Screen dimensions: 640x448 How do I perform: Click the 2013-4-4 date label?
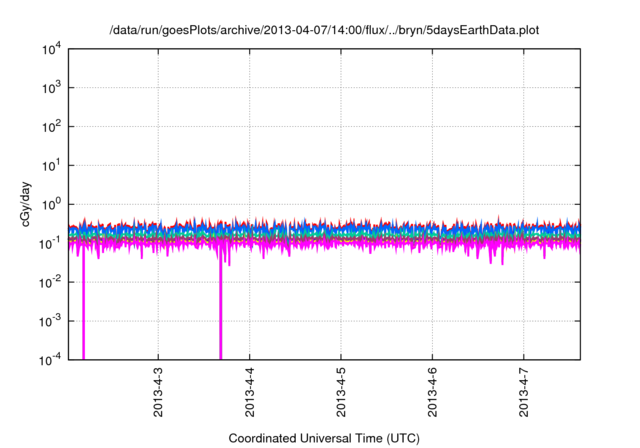click(x=249, y=392)
